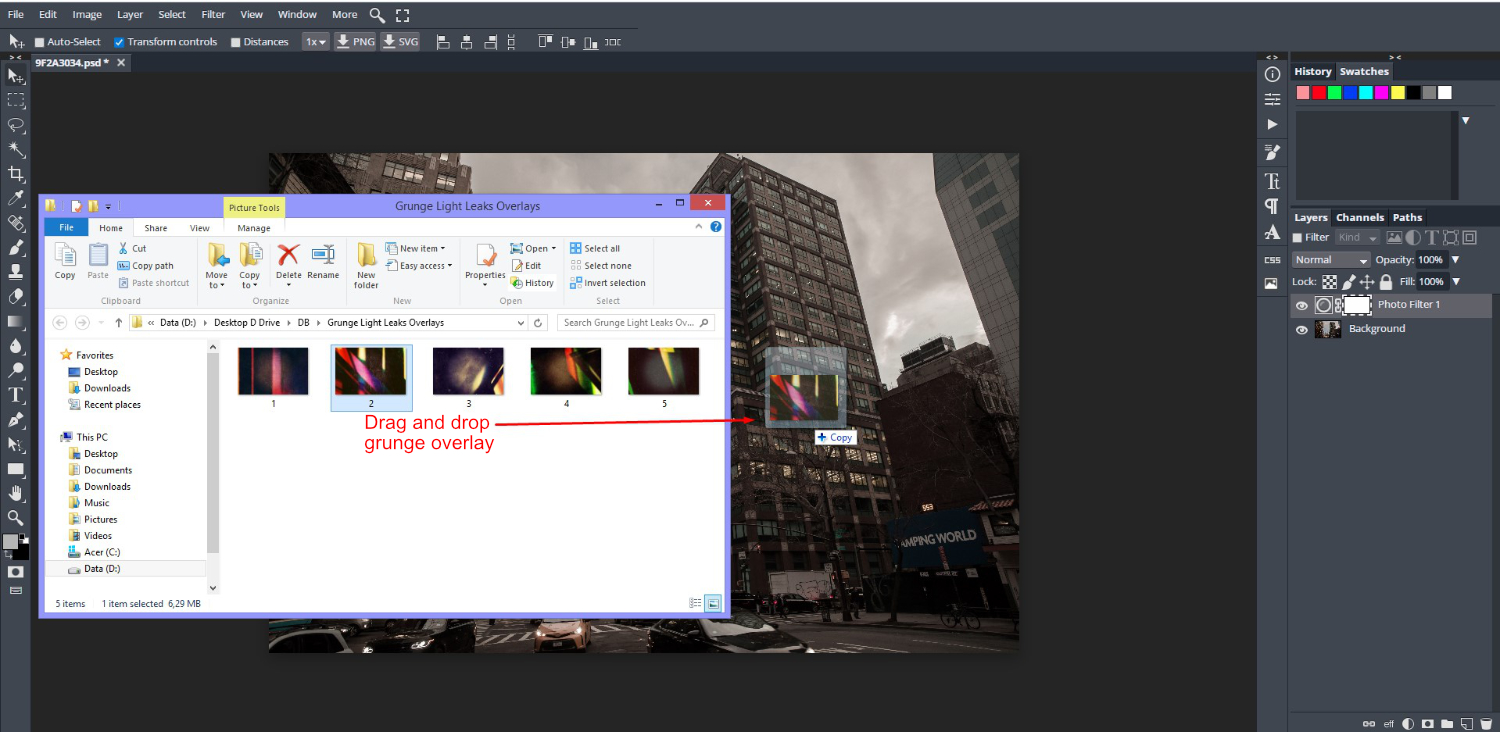
Task: Click Select all in Explorer ribbon
Action: pos(595,248)
